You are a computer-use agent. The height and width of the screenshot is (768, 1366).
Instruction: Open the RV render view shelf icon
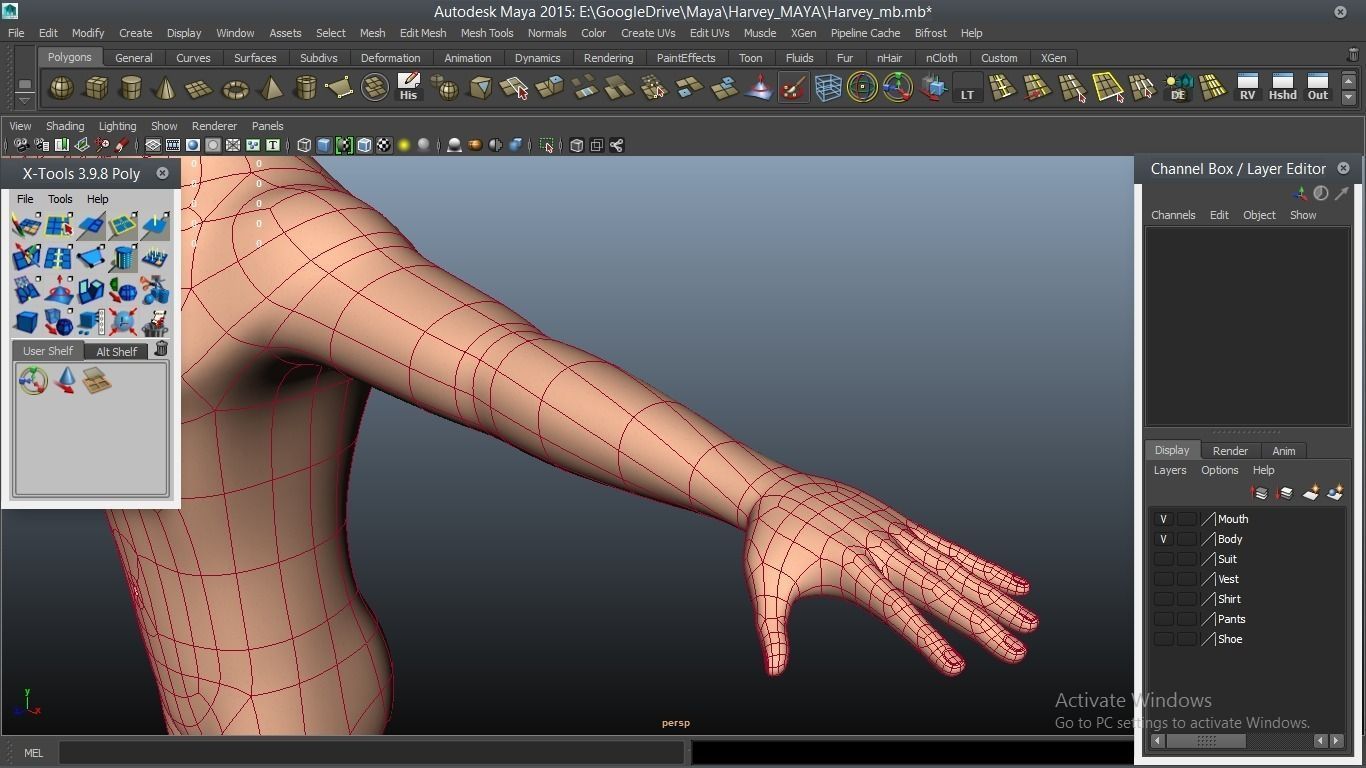click(x=1247, y=88)
